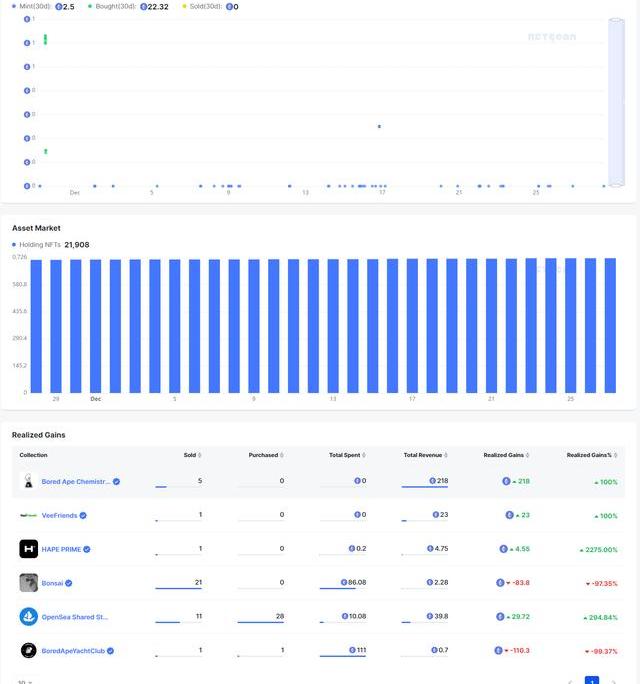Click the vertical range slider beside scatter chart
The image size is (640, 684).
[x=616, y=100]
